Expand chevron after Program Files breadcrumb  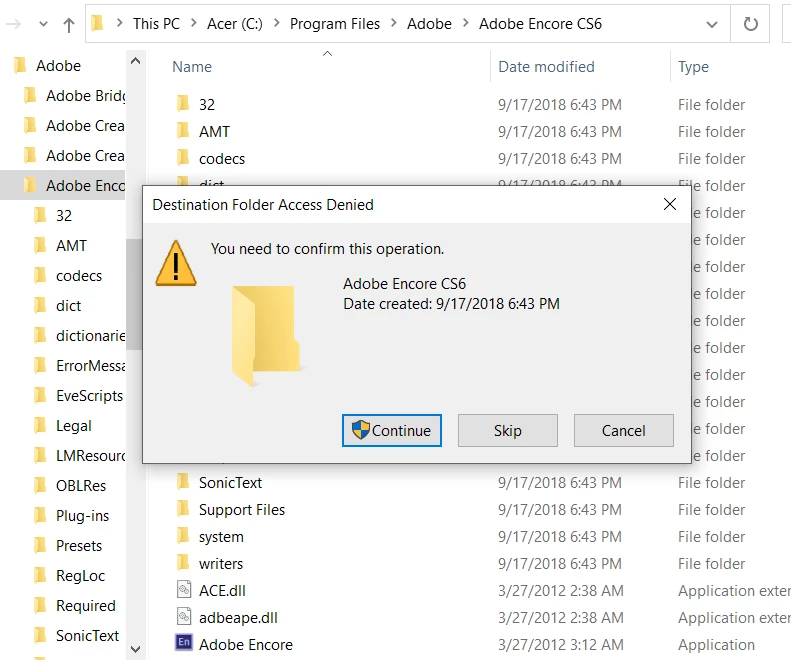393,23
